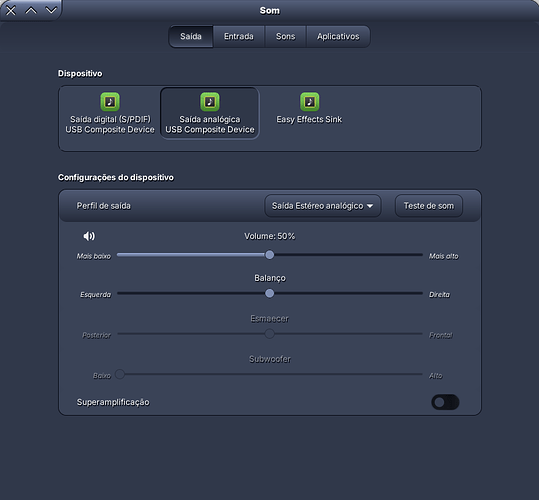Image resolution: width=539 pixels, height=500 pixels.
Task: Click the Configurações do dispositivo heading
Action: [x=116, y=177]
